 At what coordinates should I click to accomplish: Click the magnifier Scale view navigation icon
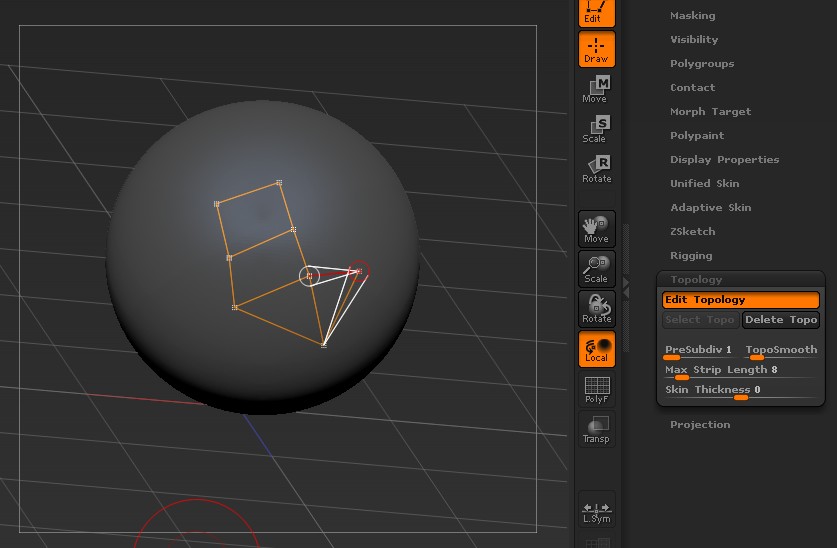pos(596,269)
